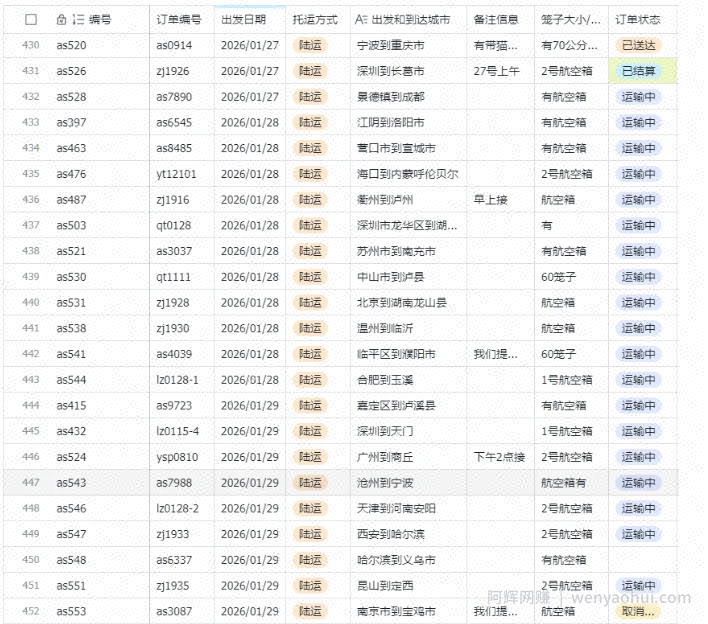Select order number lz0128-1
This screenshot has width=708, height=624.
click(x=177, y=380)
